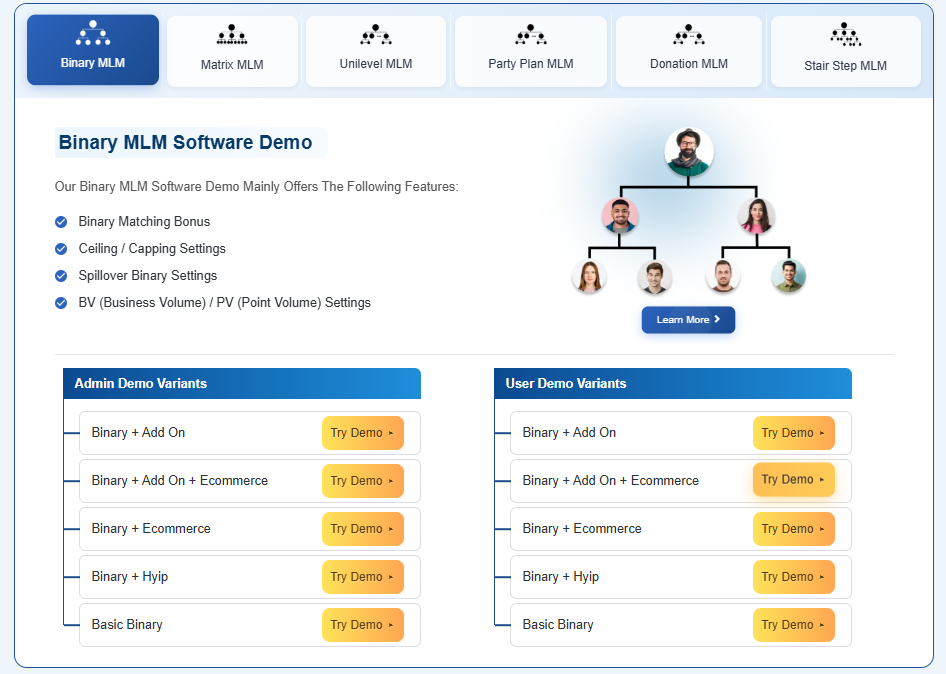The image size is (946, 674).
Task: Click the Unilevel MLM tree icon
Action: [x=375, y=36]
